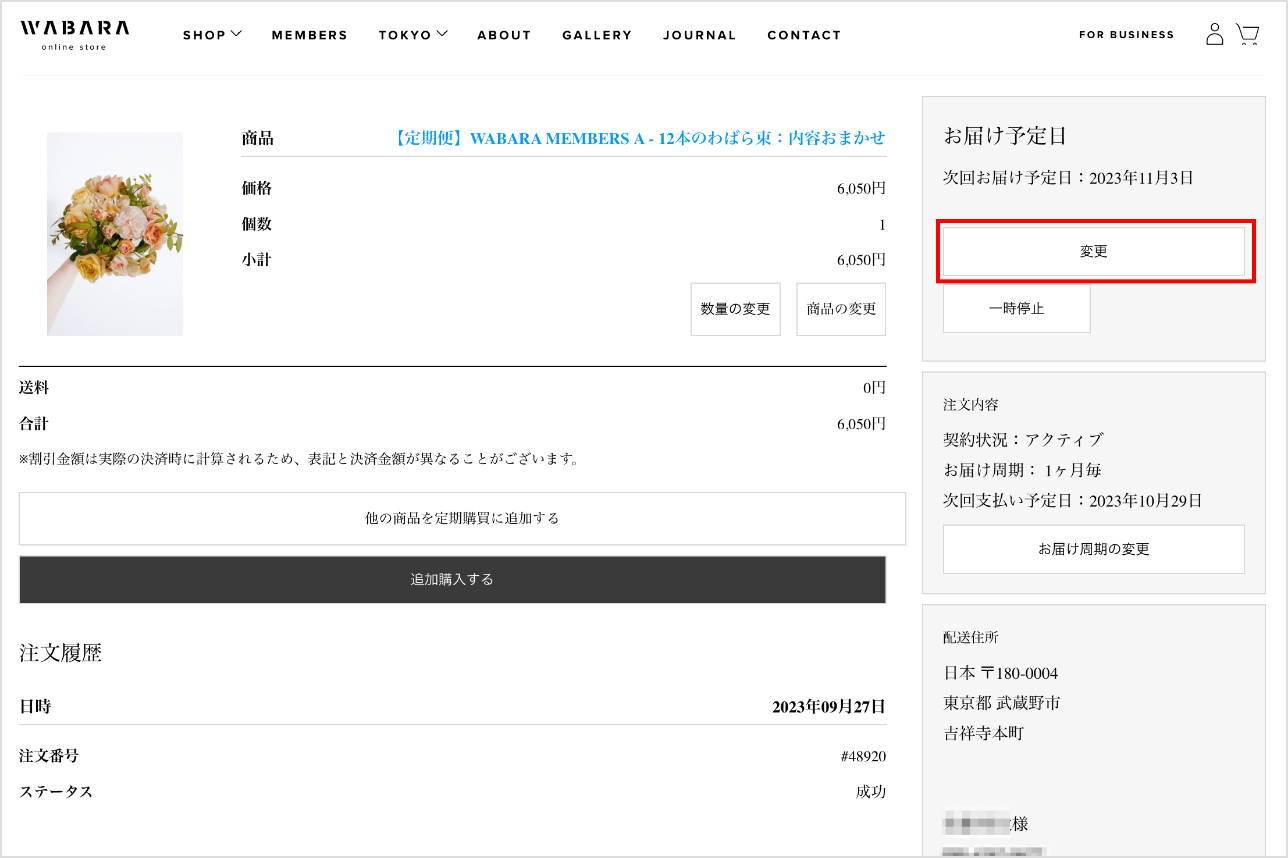Expand the SHOP dropdown menu

click(212, 35)
